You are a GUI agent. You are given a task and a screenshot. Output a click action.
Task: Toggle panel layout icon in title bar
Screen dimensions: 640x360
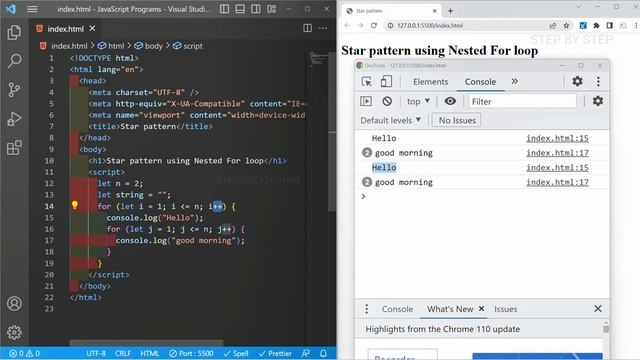tap(240, 9)
